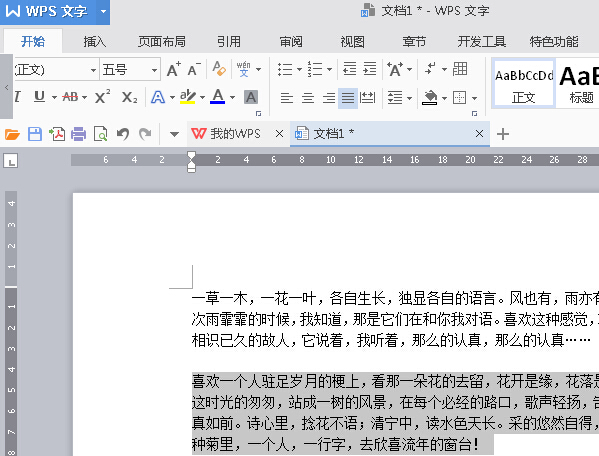Click the Clear formatting eraser icon

click(x=219, y=69)
